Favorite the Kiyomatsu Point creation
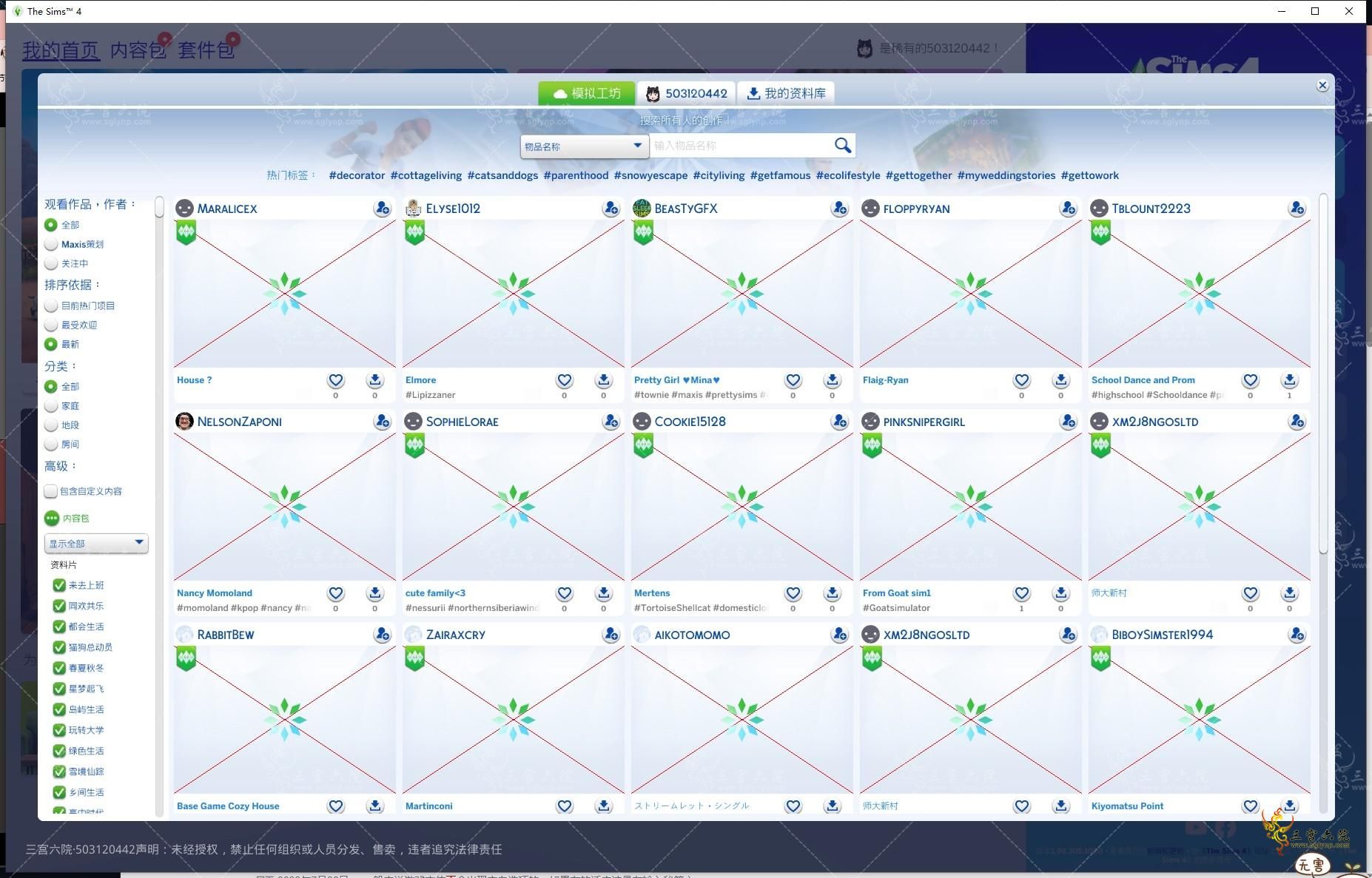 pos(1251,806)
